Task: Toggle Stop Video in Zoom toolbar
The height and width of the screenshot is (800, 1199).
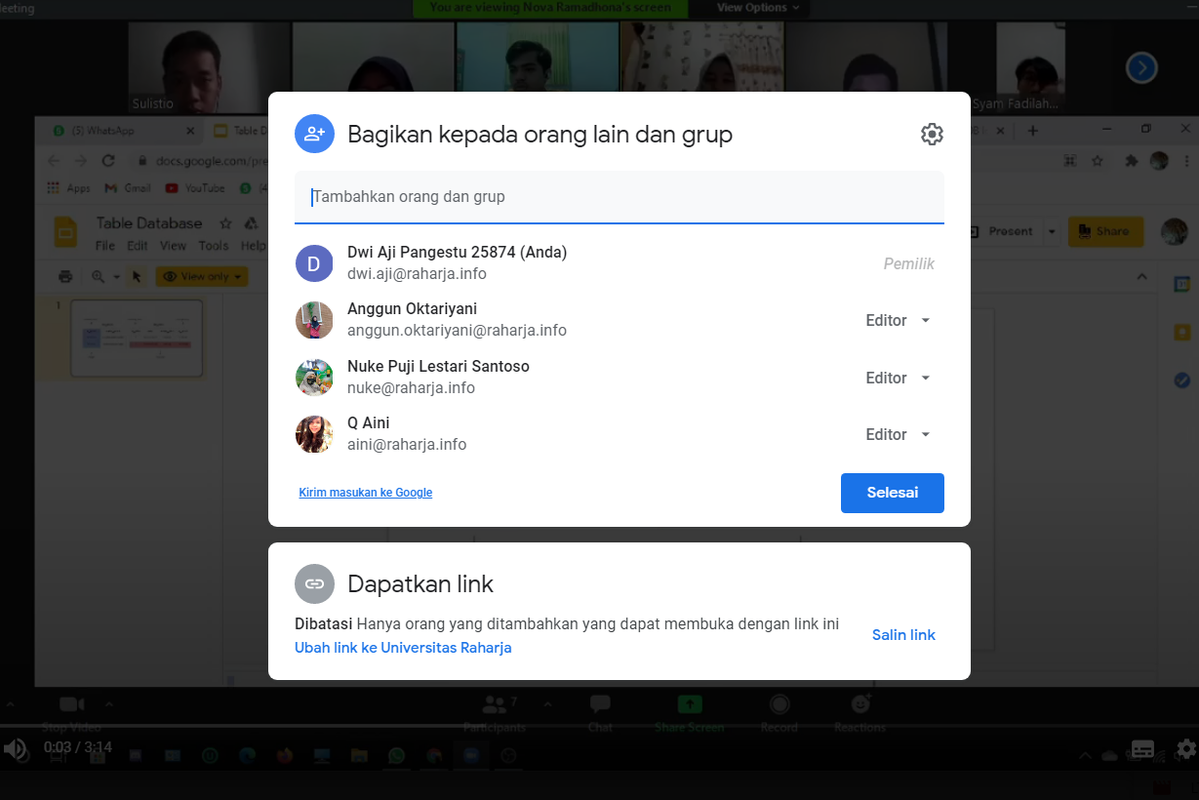Action: (x=71, y=714)
